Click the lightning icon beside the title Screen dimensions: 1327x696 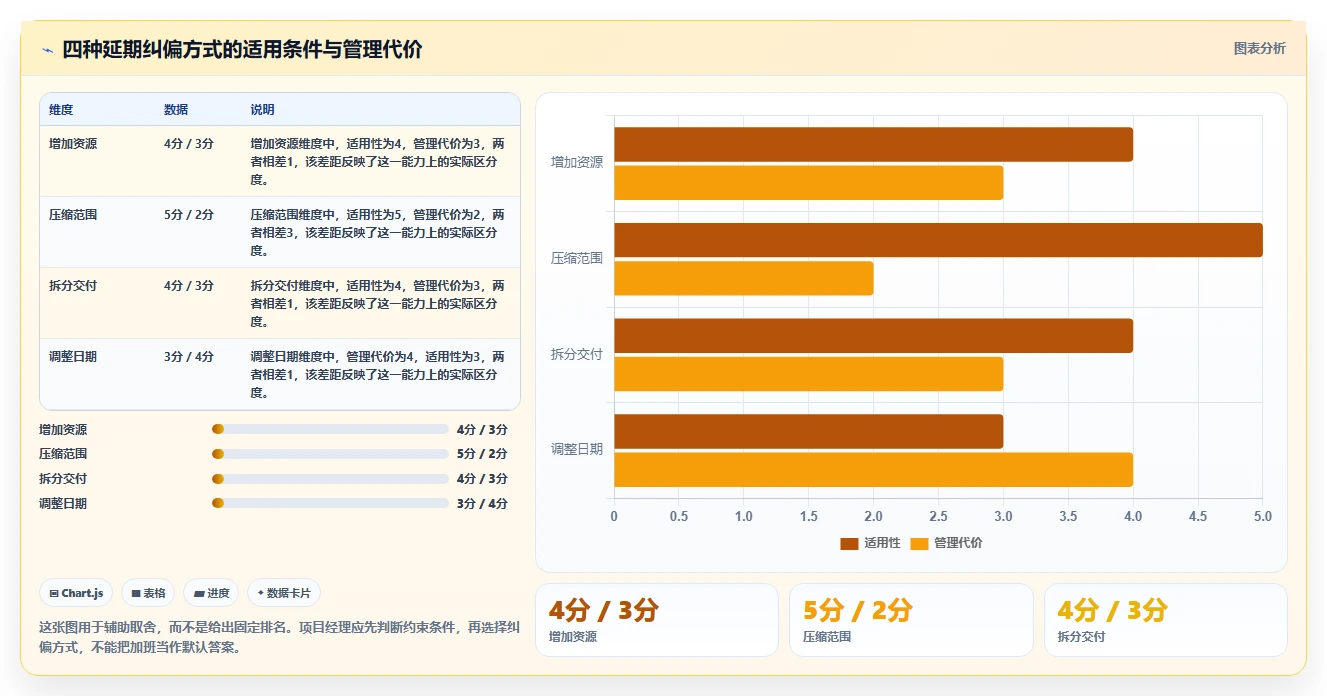[47, 50]
